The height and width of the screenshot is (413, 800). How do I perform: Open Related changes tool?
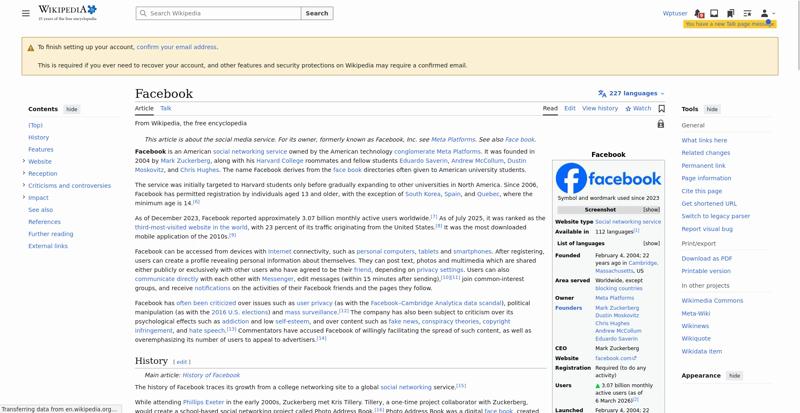706,153
